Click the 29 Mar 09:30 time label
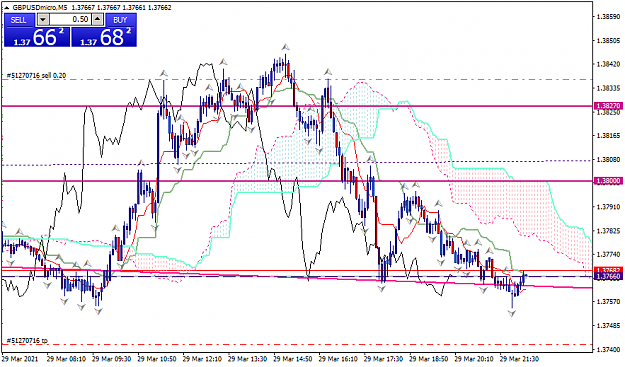 (x=111, y=359)
